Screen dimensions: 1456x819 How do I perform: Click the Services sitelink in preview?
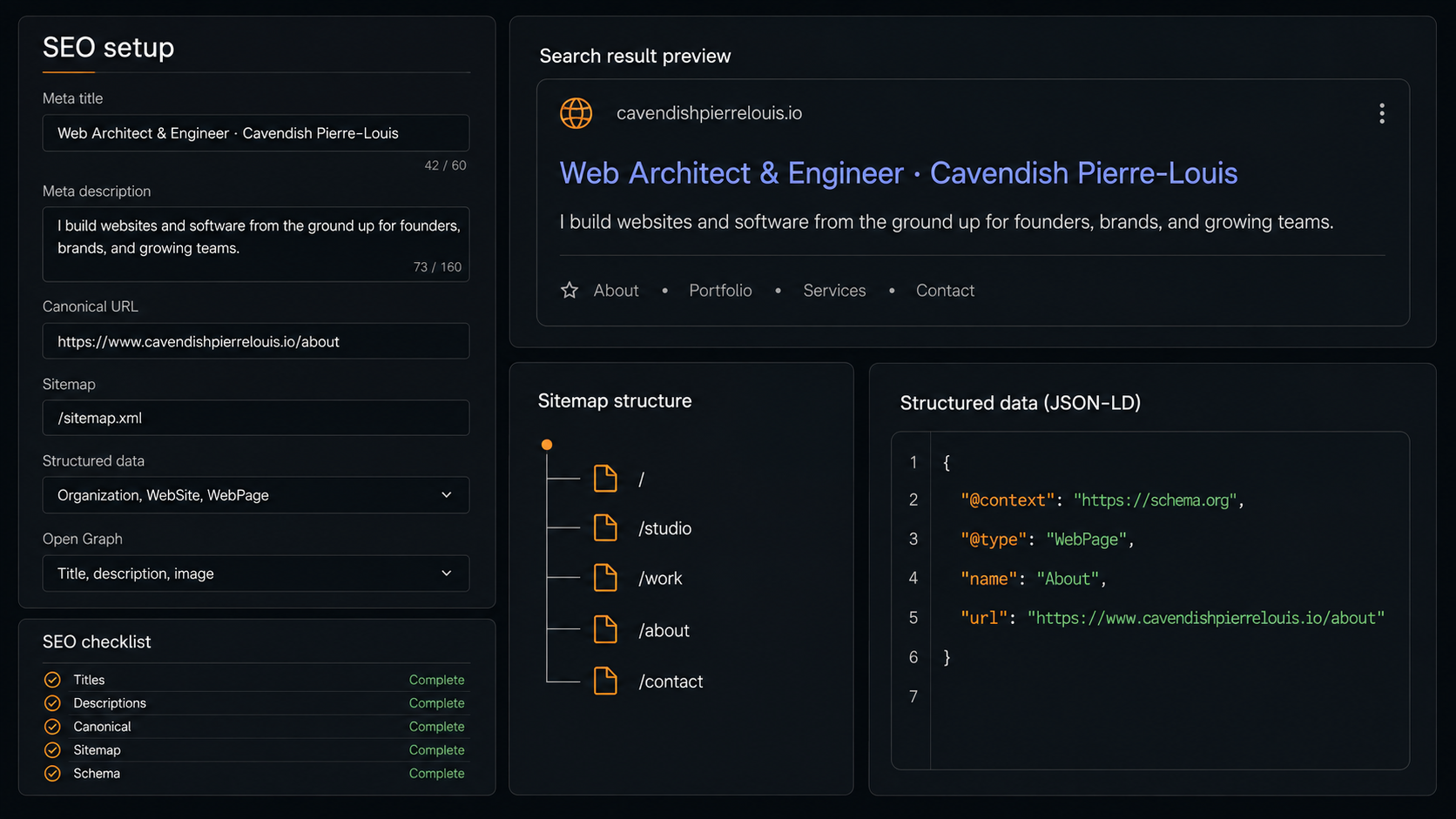tap(834, 291)
